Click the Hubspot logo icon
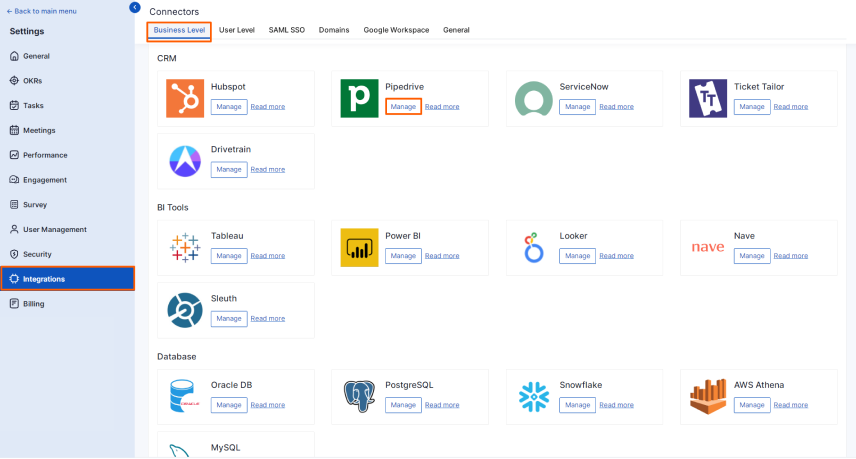Screen dimensions: 856x459 pyautogui.click(x=185, y=98)
